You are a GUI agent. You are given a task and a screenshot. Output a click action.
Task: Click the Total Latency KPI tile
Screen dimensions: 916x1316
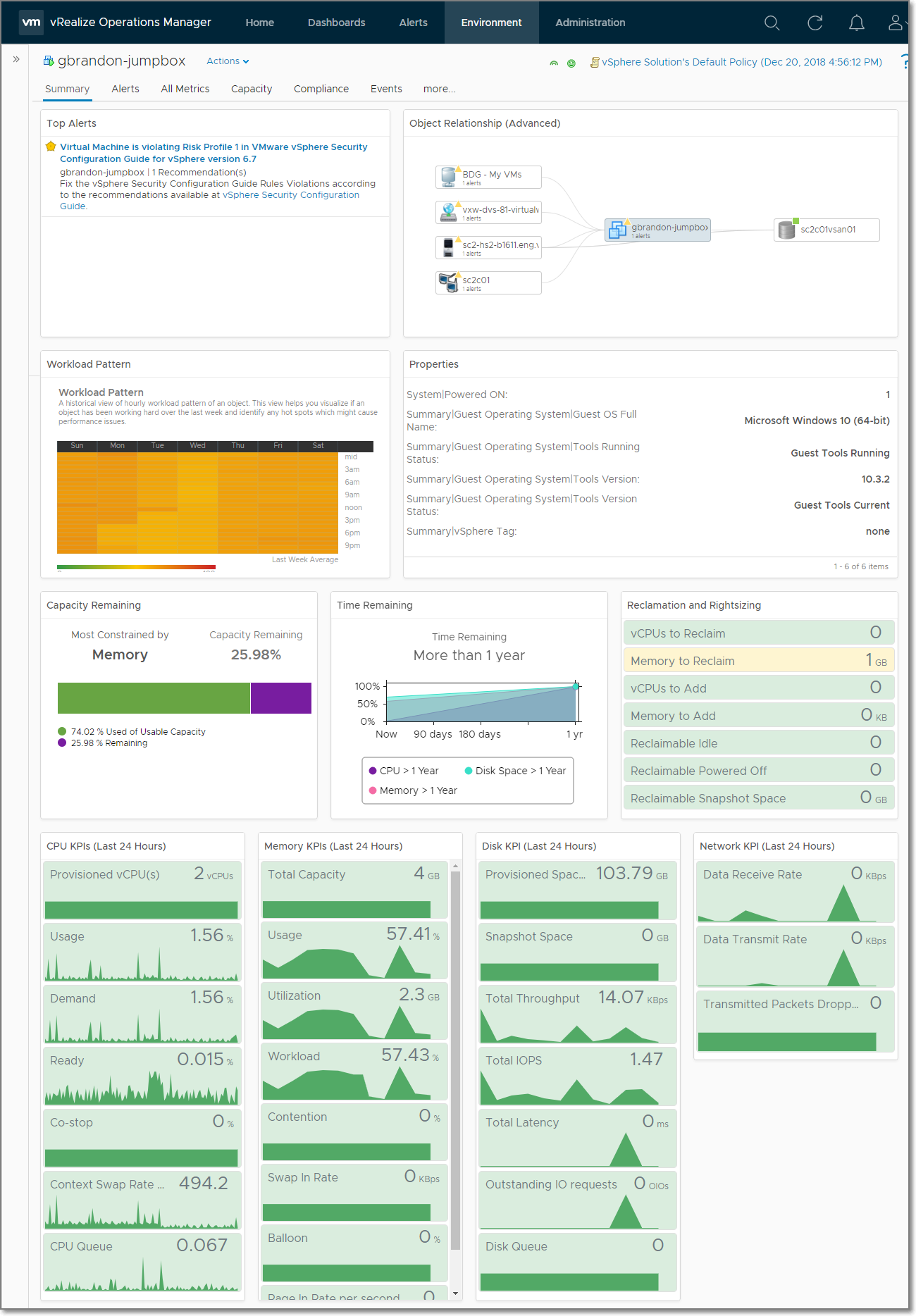point(577,1137)
